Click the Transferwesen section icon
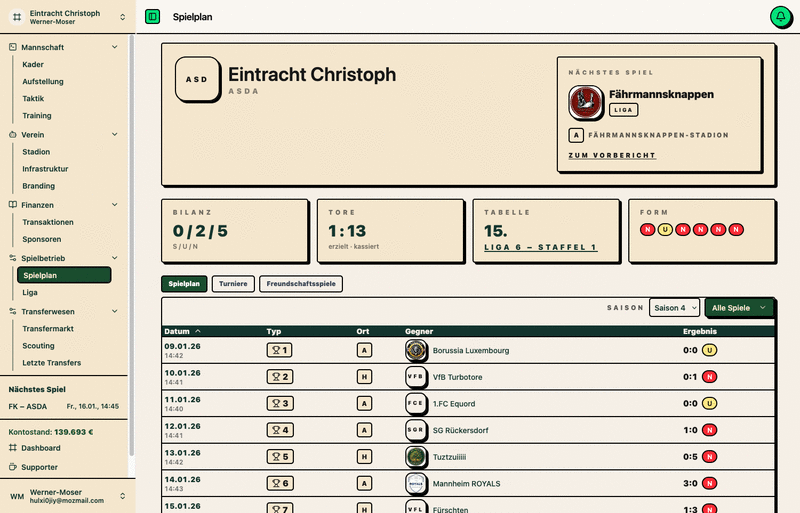 tap(13, 311)
